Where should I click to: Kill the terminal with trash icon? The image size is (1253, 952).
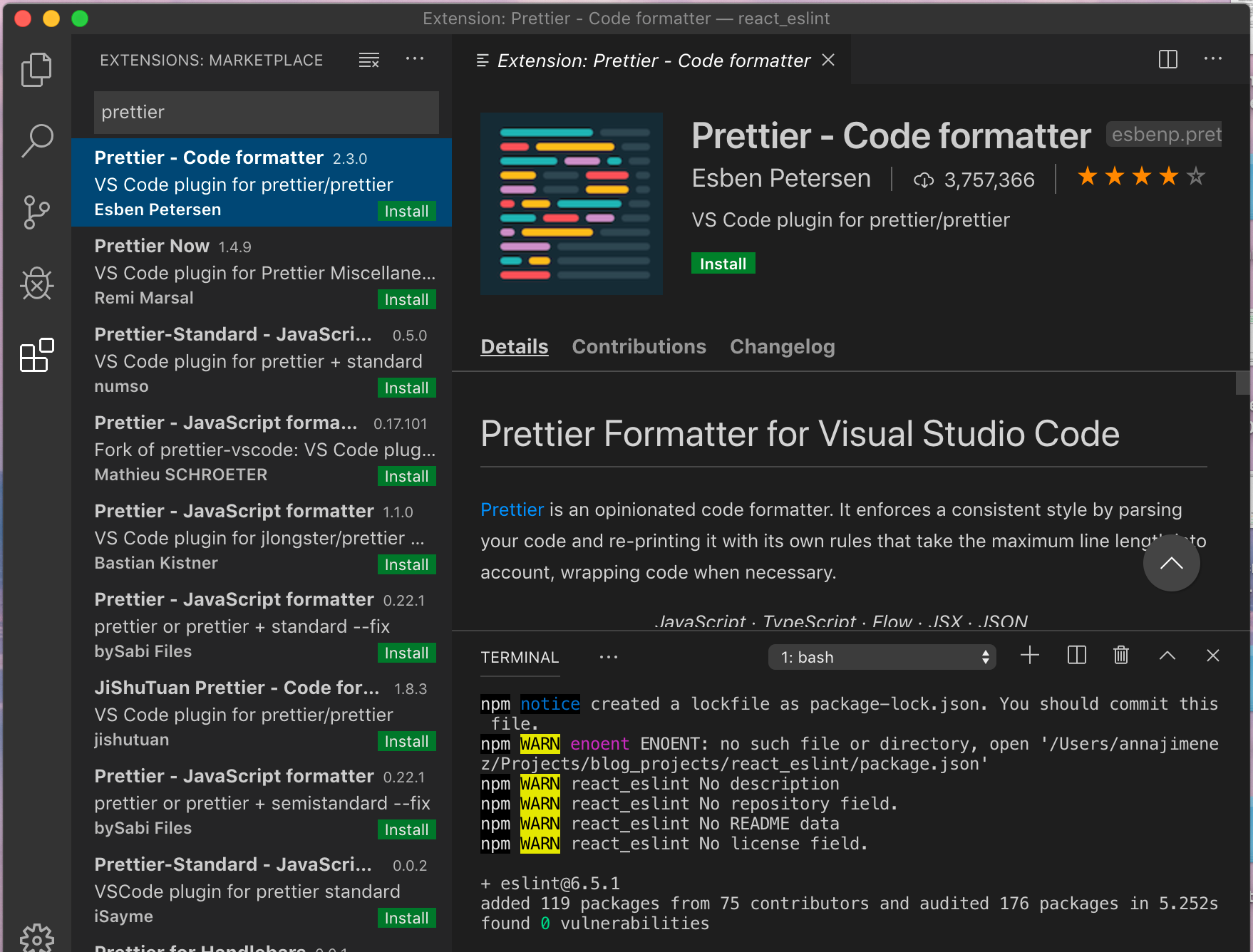[1120, 656]
